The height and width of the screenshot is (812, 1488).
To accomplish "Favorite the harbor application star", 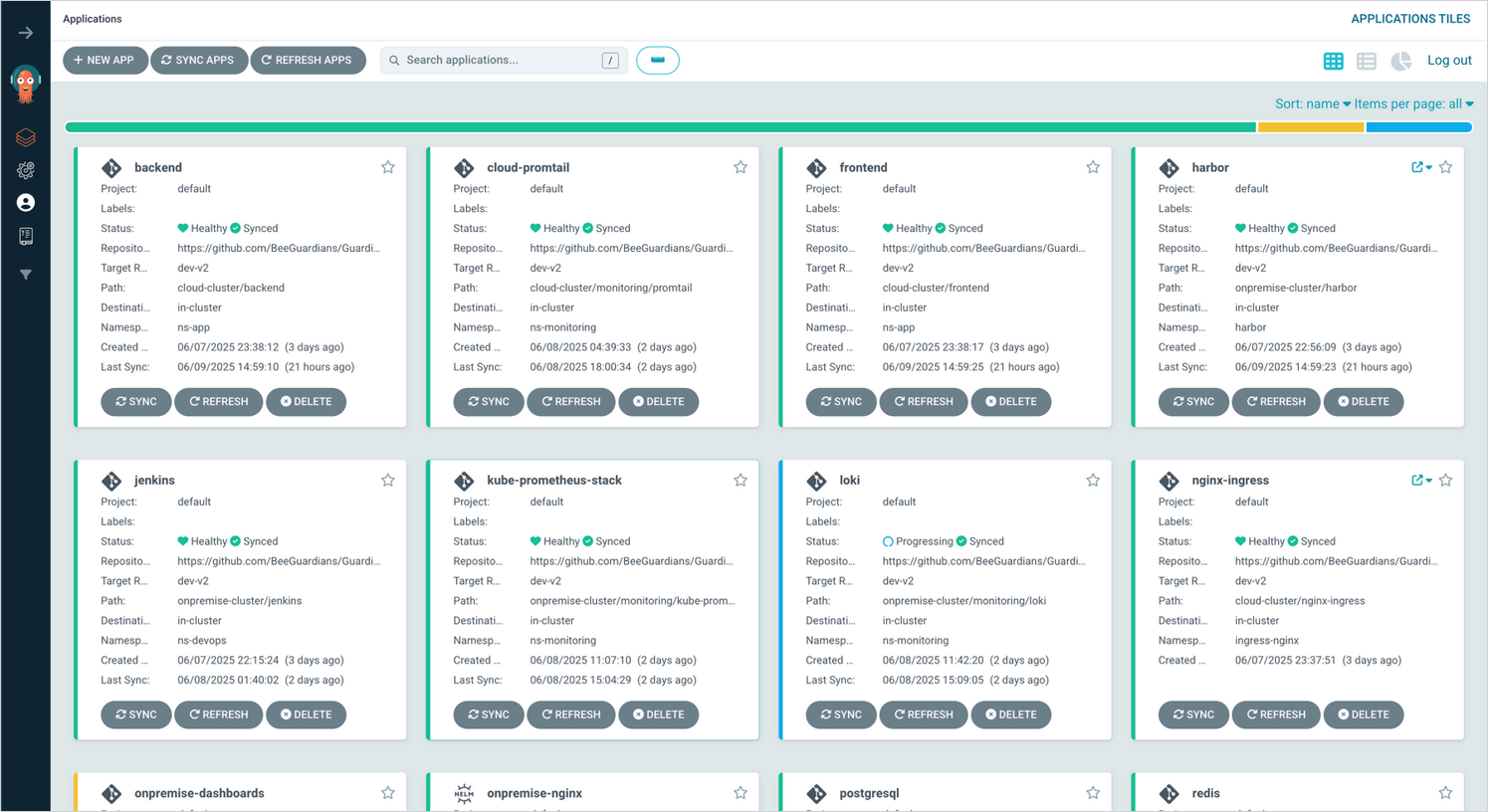I will (x=1445, y=167).
